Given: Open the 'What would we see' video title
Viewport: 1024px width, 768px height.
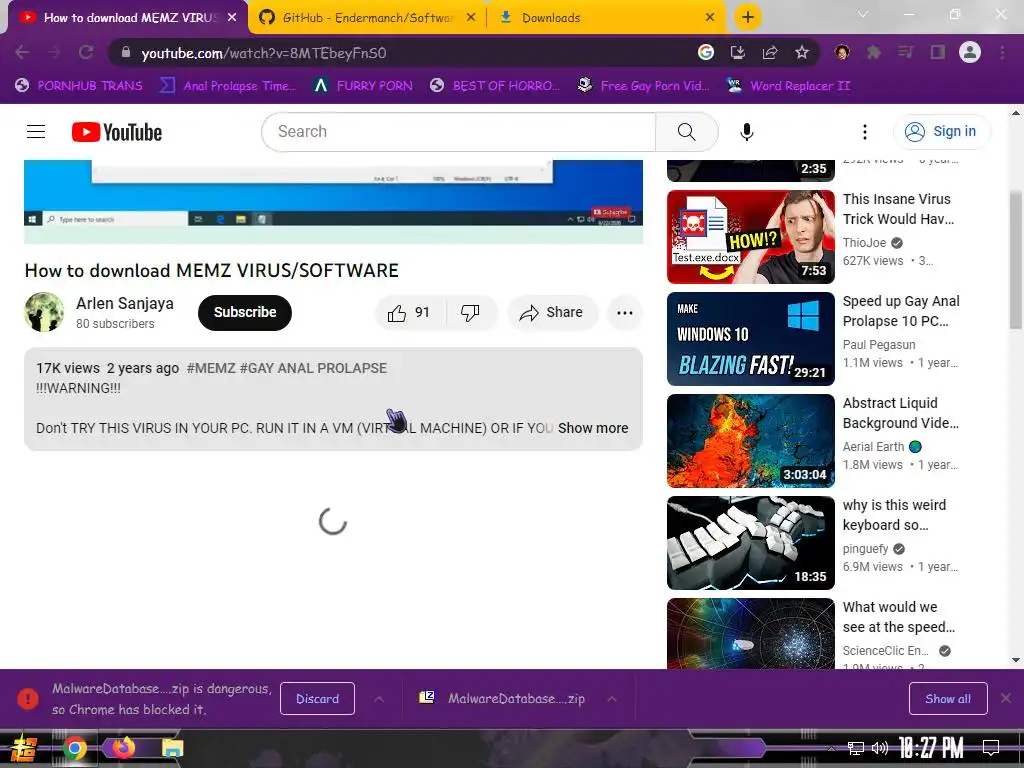Looking at the screenshot, I should click(x=899, y=617).
